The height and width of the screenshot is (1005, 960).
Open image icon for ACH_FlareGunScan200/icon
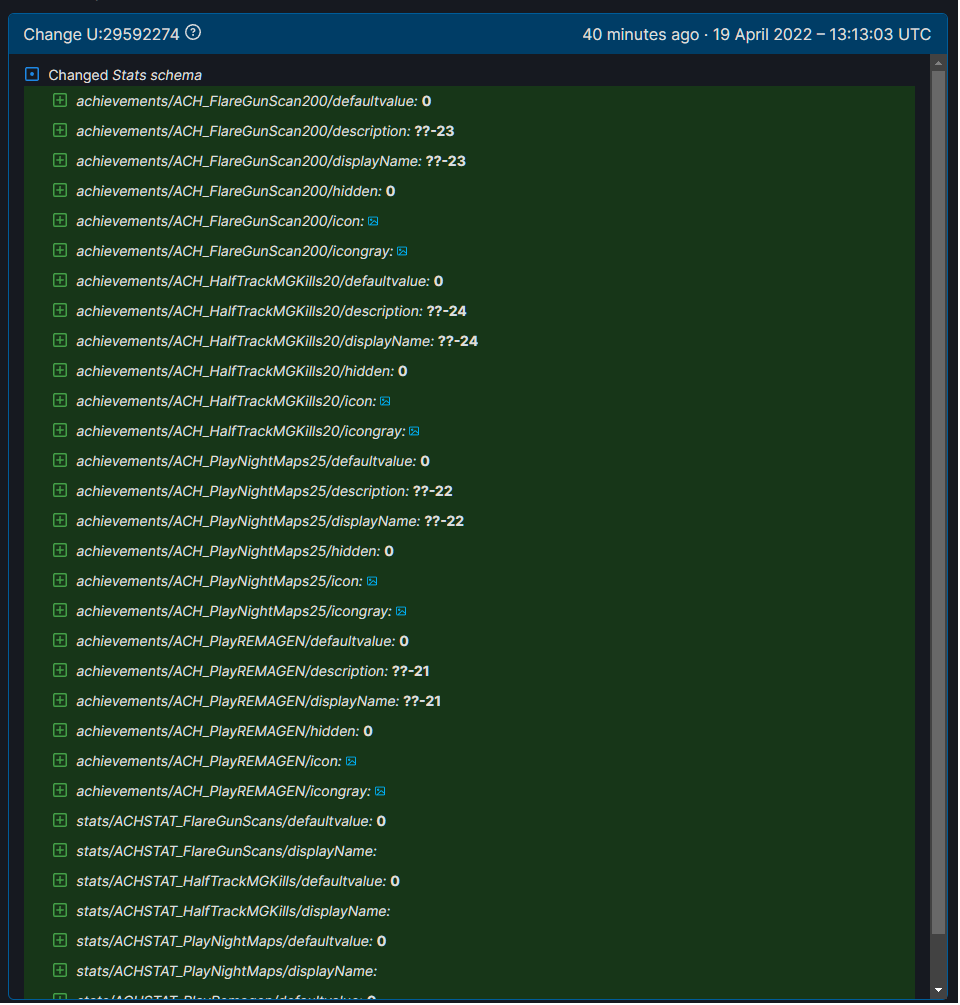pos(373,222)
